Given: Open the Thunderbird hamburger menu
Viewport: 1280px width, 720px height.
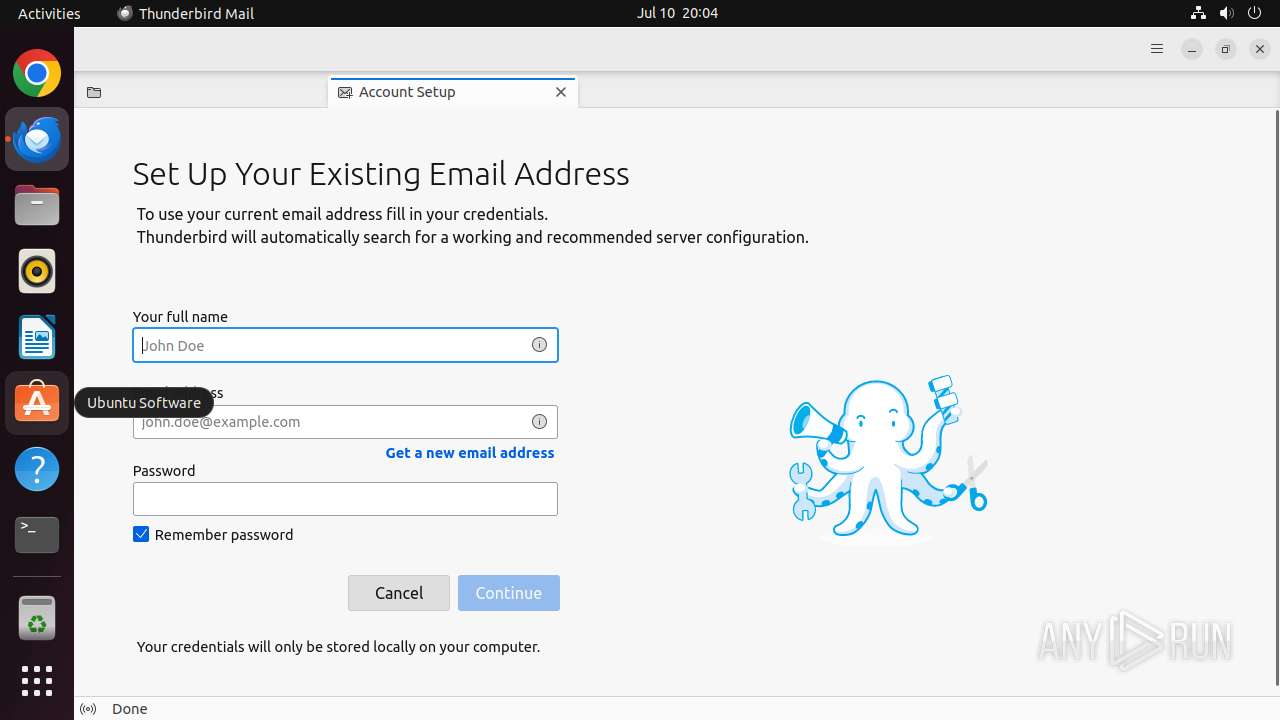Looking at the screenshot, I should click(x=1157, y=49).
